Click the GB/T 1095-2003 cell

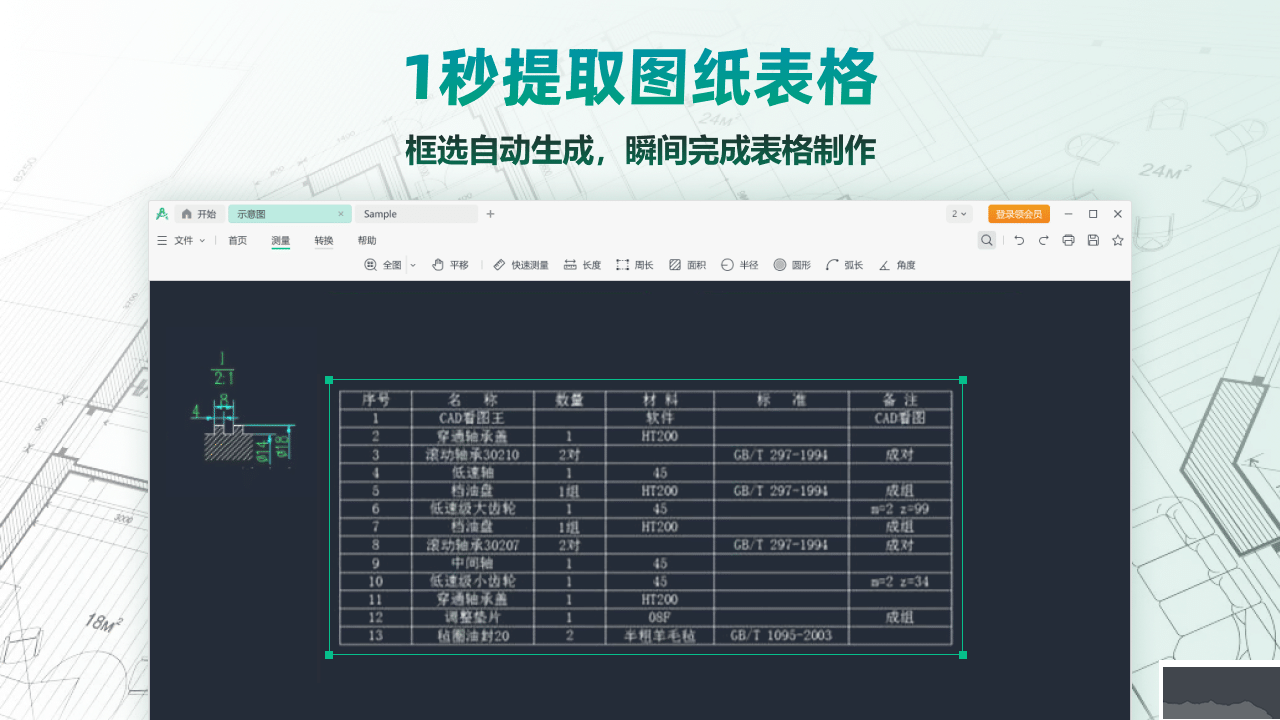click(780, 635)
